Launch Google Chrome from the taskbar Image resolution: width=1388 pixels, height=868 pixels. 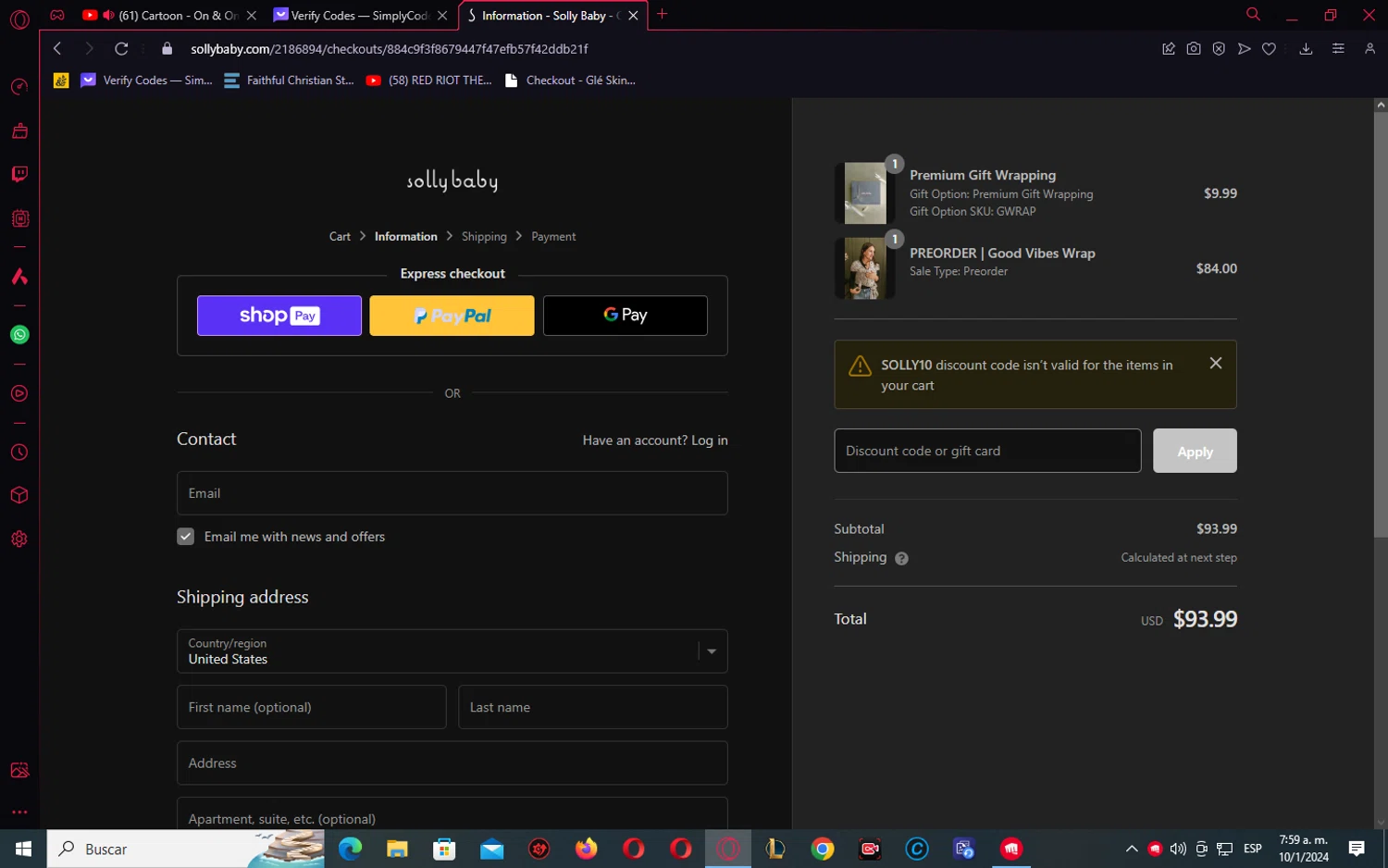point(823,849)
